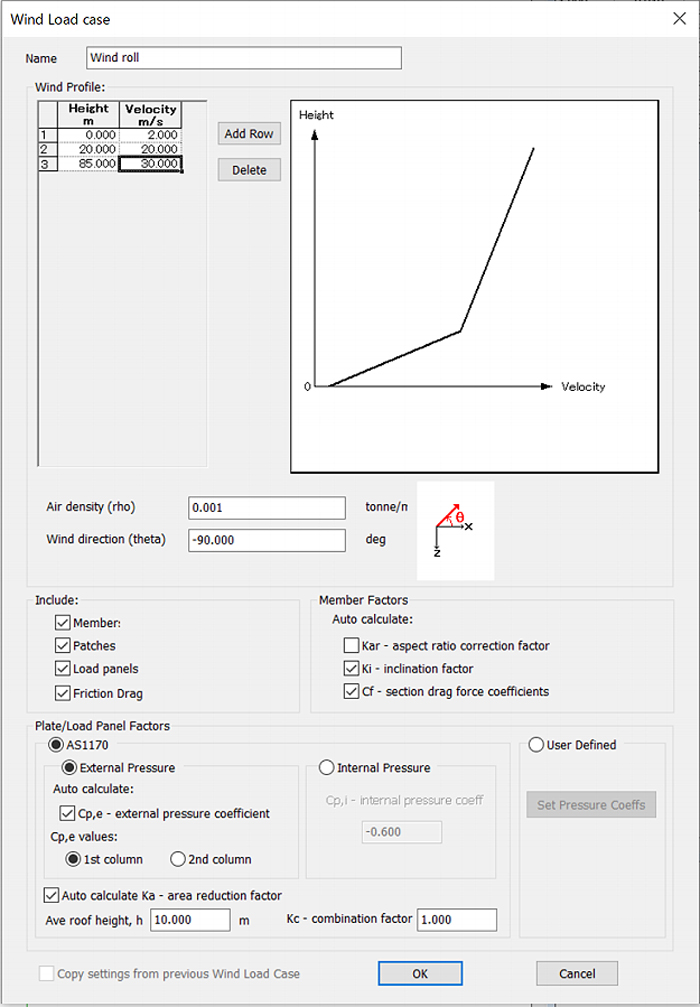Image resolution: width=700 pixels, height=1007 pixels.
Task: Select the velocity cell 2.000 in row 1
Action: click(150, 135)
